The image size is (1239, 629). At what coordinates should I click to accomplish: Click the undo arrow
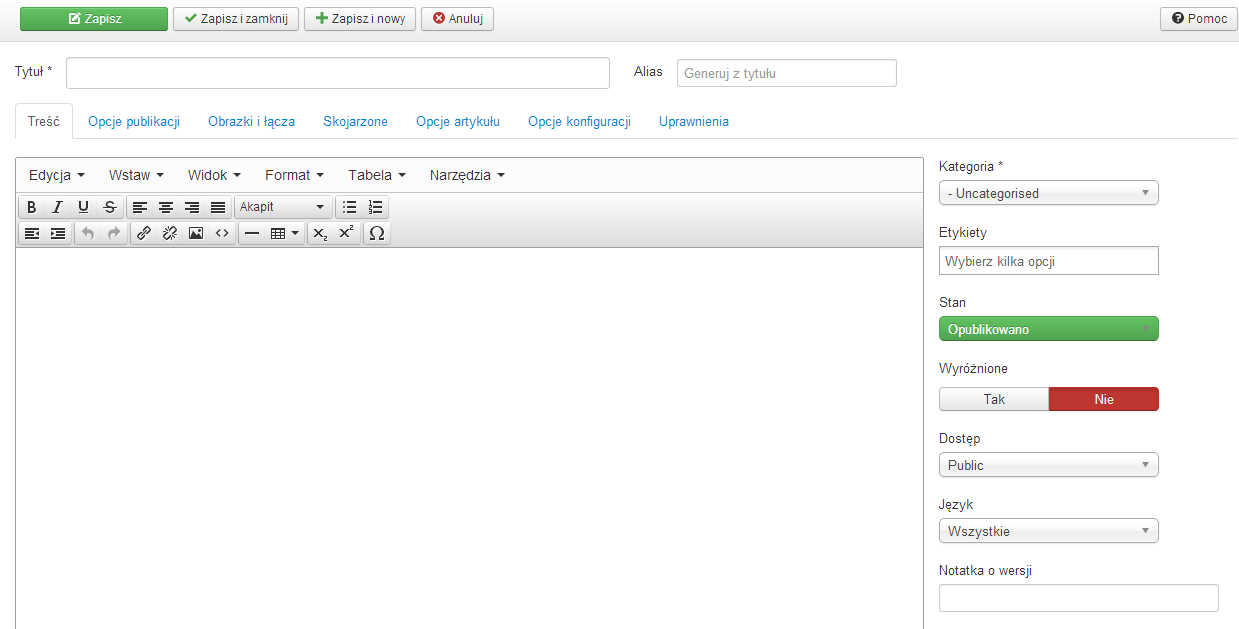(x=88, y=234)
